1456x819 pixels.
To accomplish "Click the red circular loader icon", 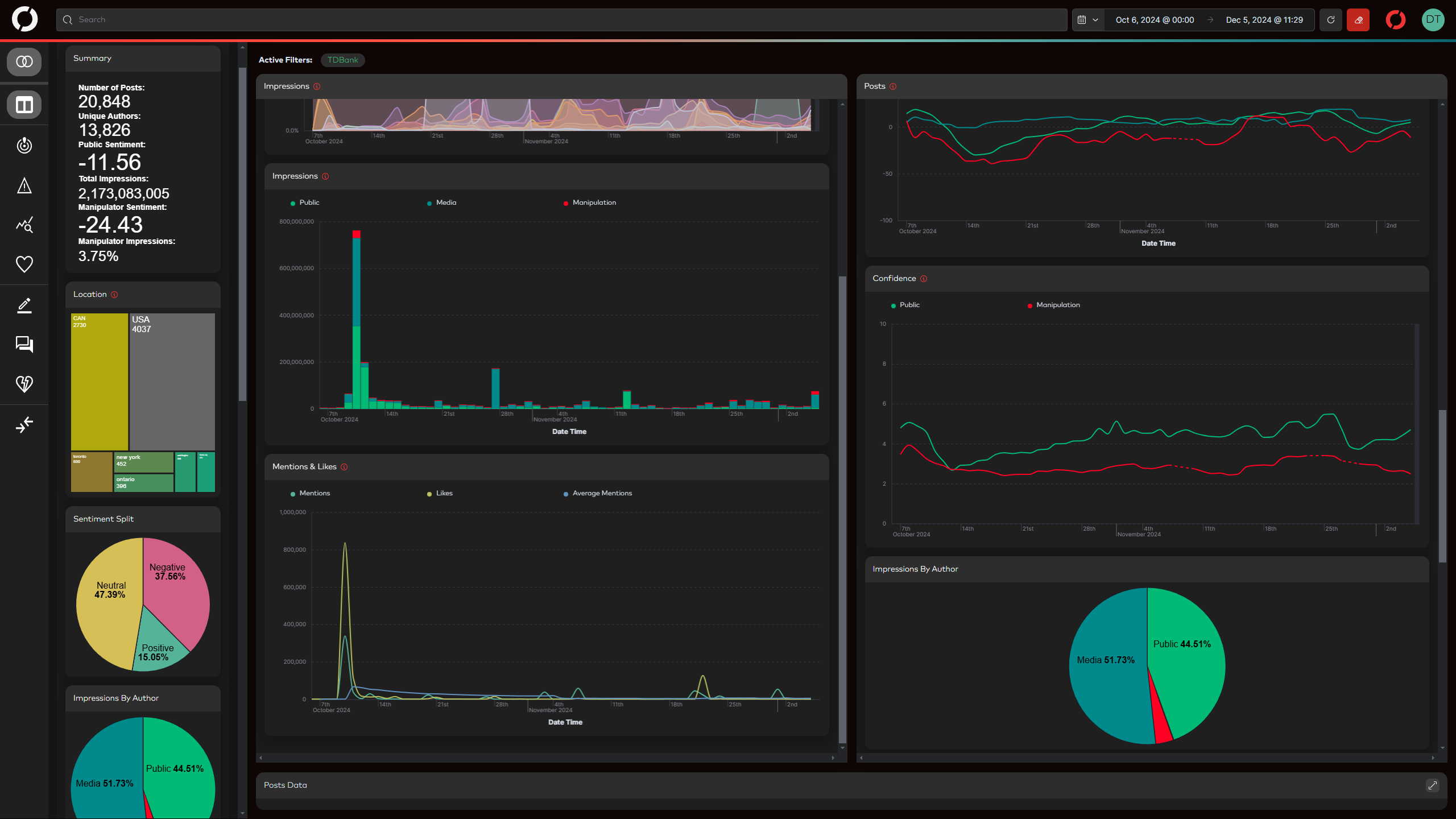I will 1396,20.
